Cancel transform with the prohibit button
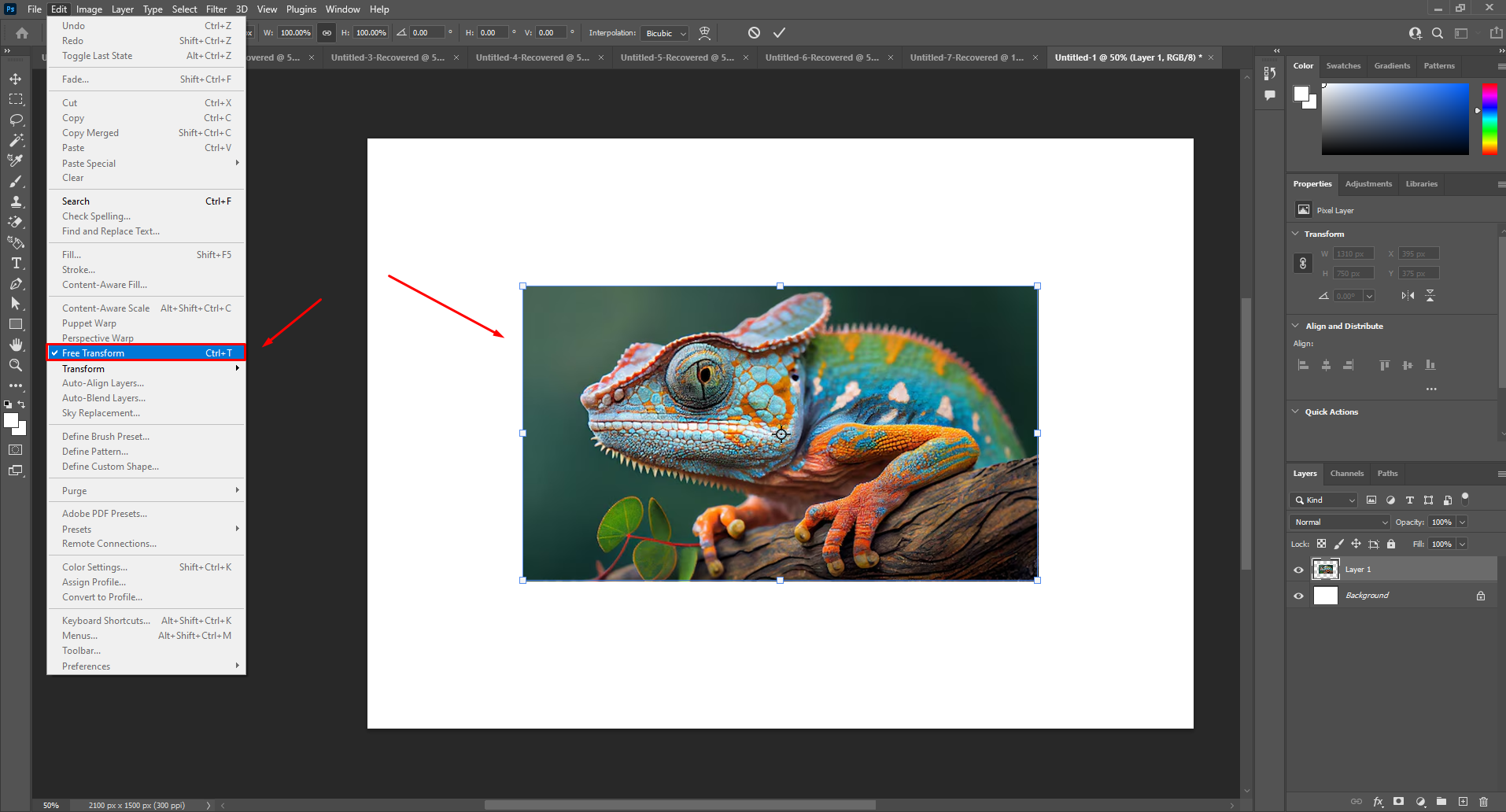This screenshot has height=812, width=1506. (x=754, y=32)
